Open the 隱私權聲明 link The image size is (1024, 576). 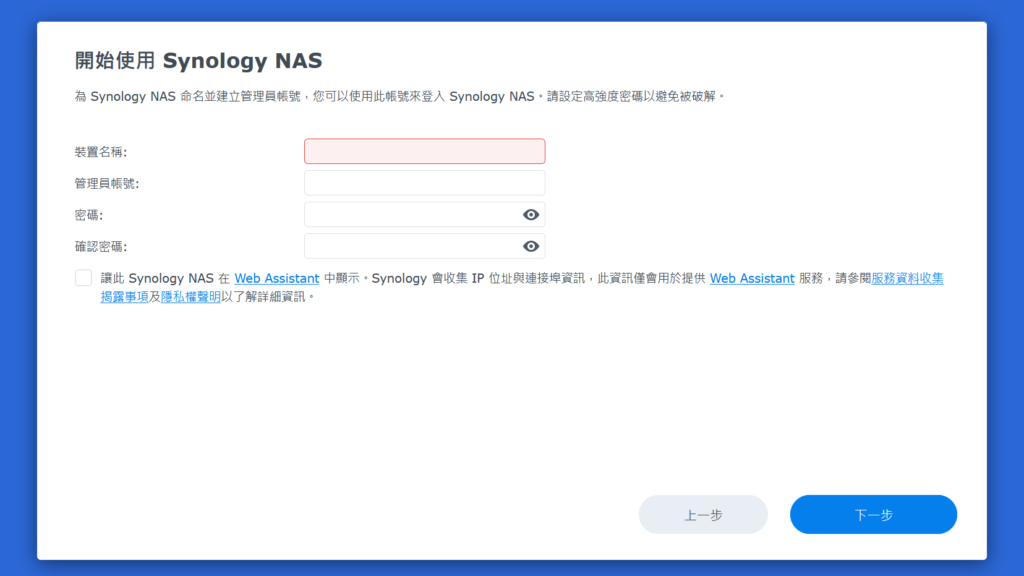[191, 297]
